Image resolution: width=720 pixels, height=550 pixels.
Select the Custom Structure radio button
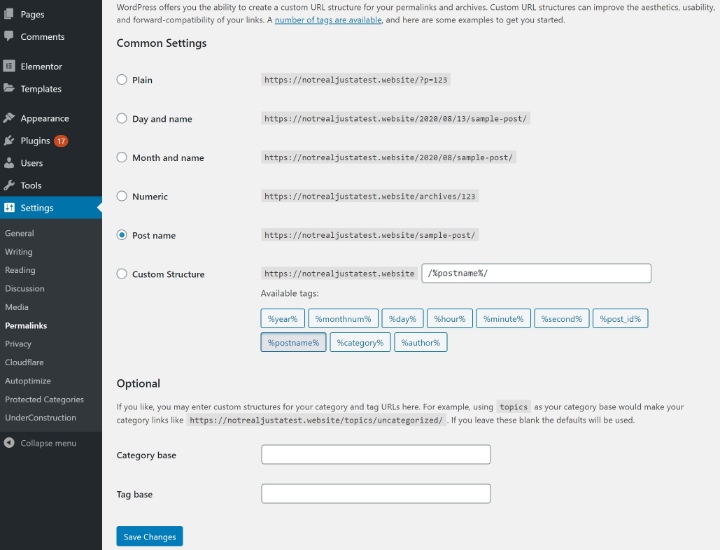click(x=122, y=274)
